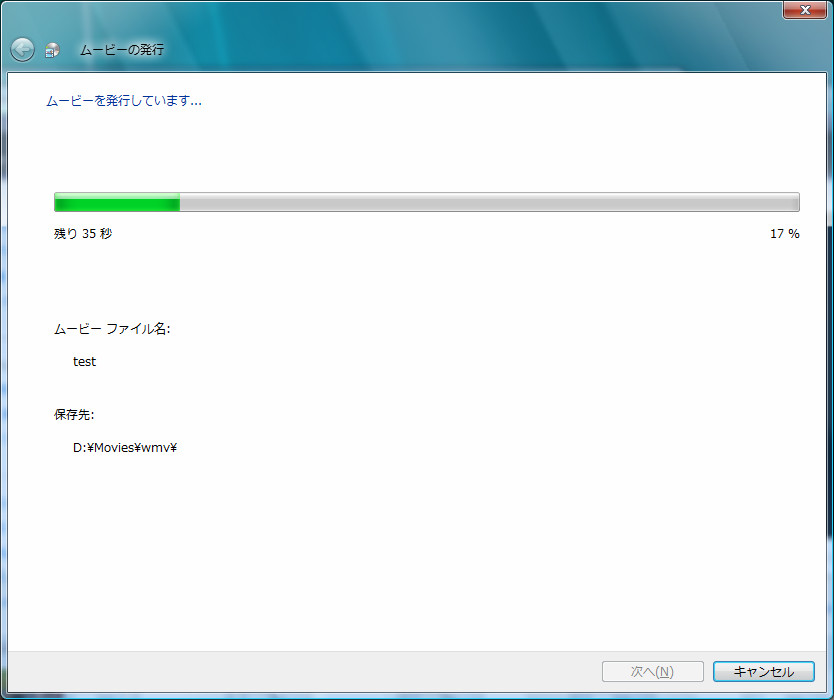Screen dimensions: 834x700
Task: Click the green filled part of progress bar
Action: (x=115, y=203)
